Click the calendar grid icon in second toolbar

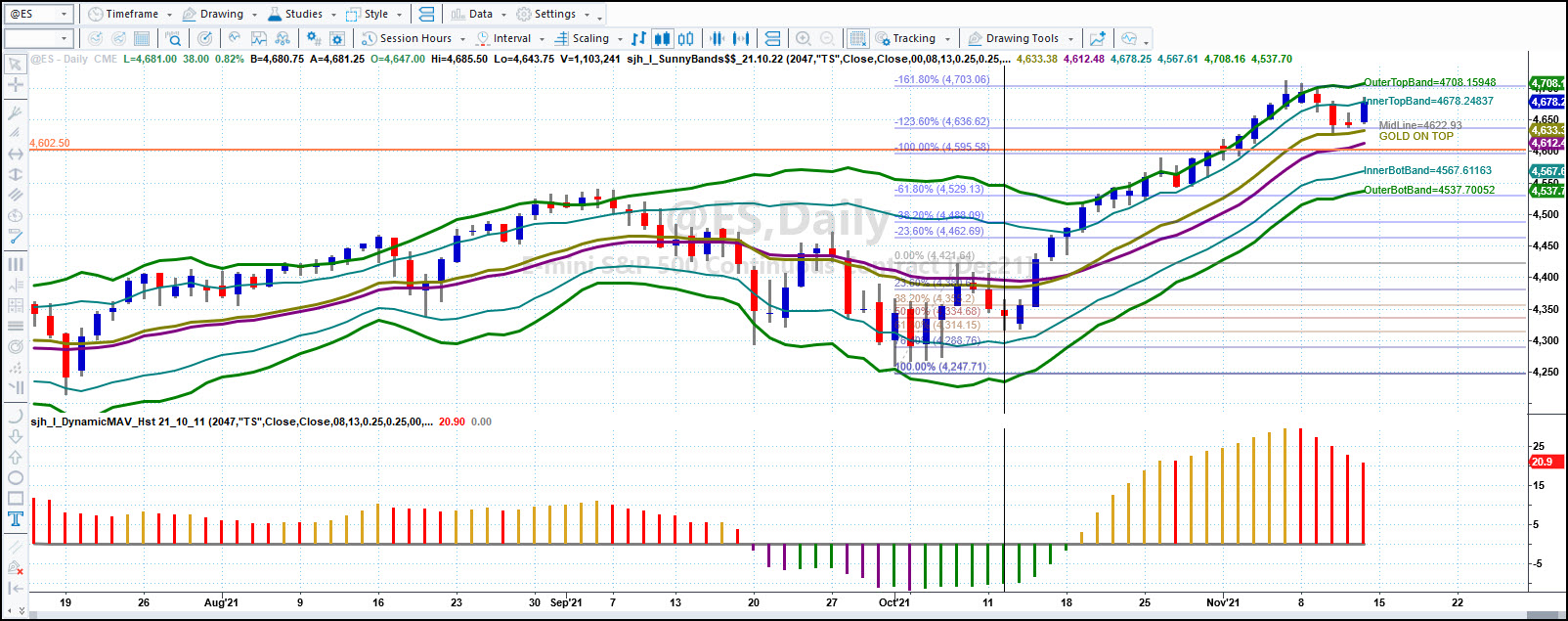click(142, 39)
